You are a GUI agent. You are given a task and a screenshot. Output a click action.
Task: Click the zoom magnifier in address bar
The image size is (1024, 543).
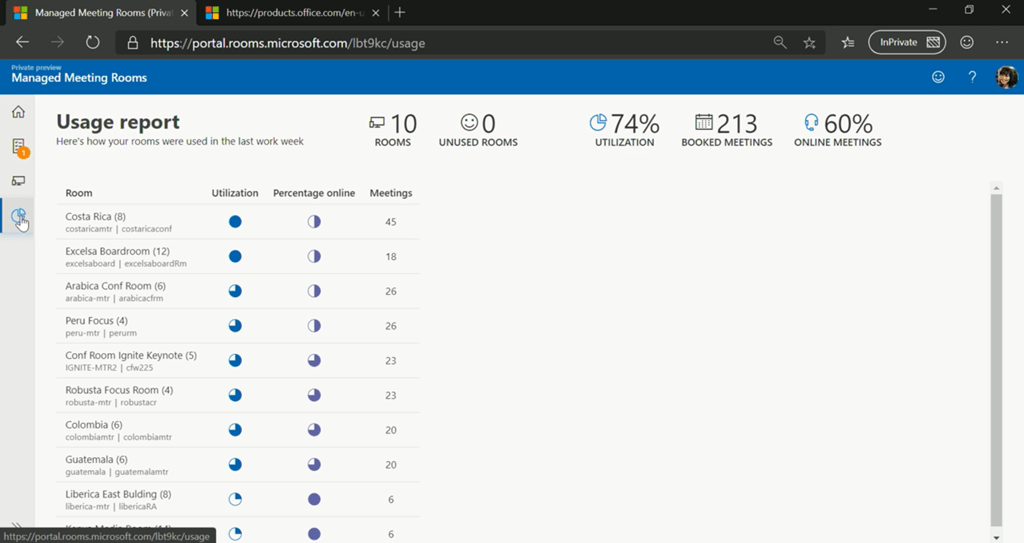click(780, 43)
